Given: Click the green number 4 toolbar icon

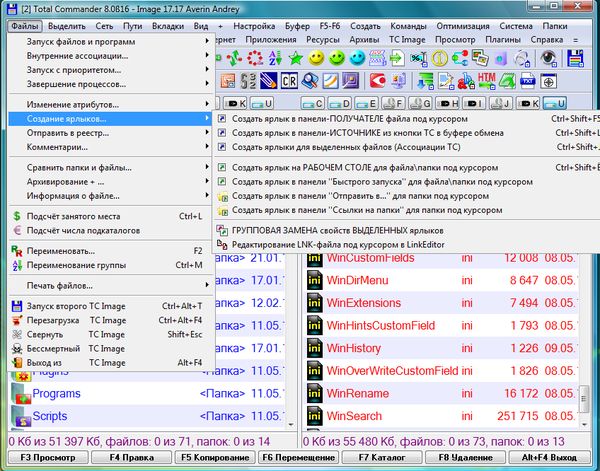Looking at the screenshot, I should (x=507, y=81).
